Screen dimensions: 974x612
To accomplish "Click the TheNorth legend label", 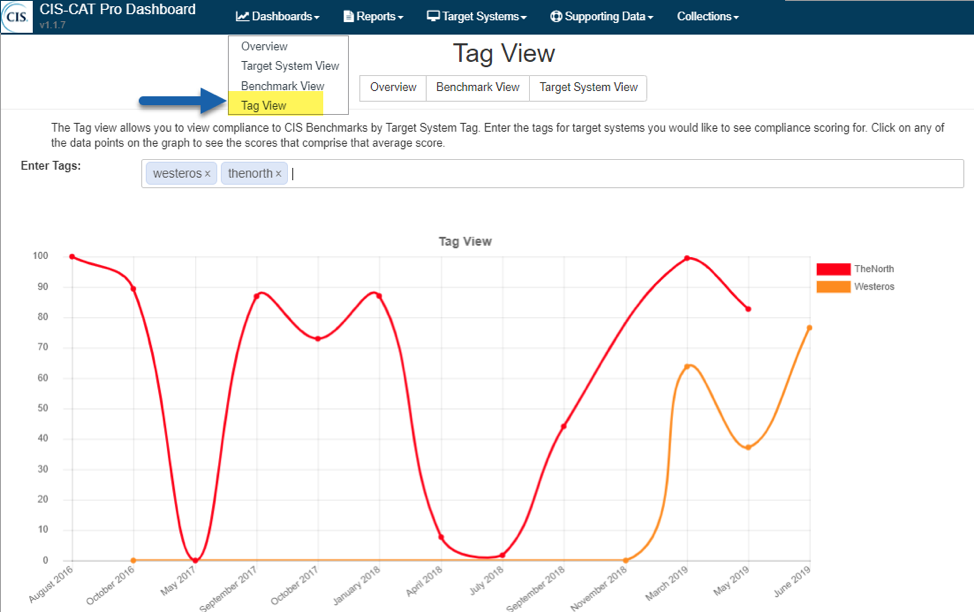I will coord(874,269).
